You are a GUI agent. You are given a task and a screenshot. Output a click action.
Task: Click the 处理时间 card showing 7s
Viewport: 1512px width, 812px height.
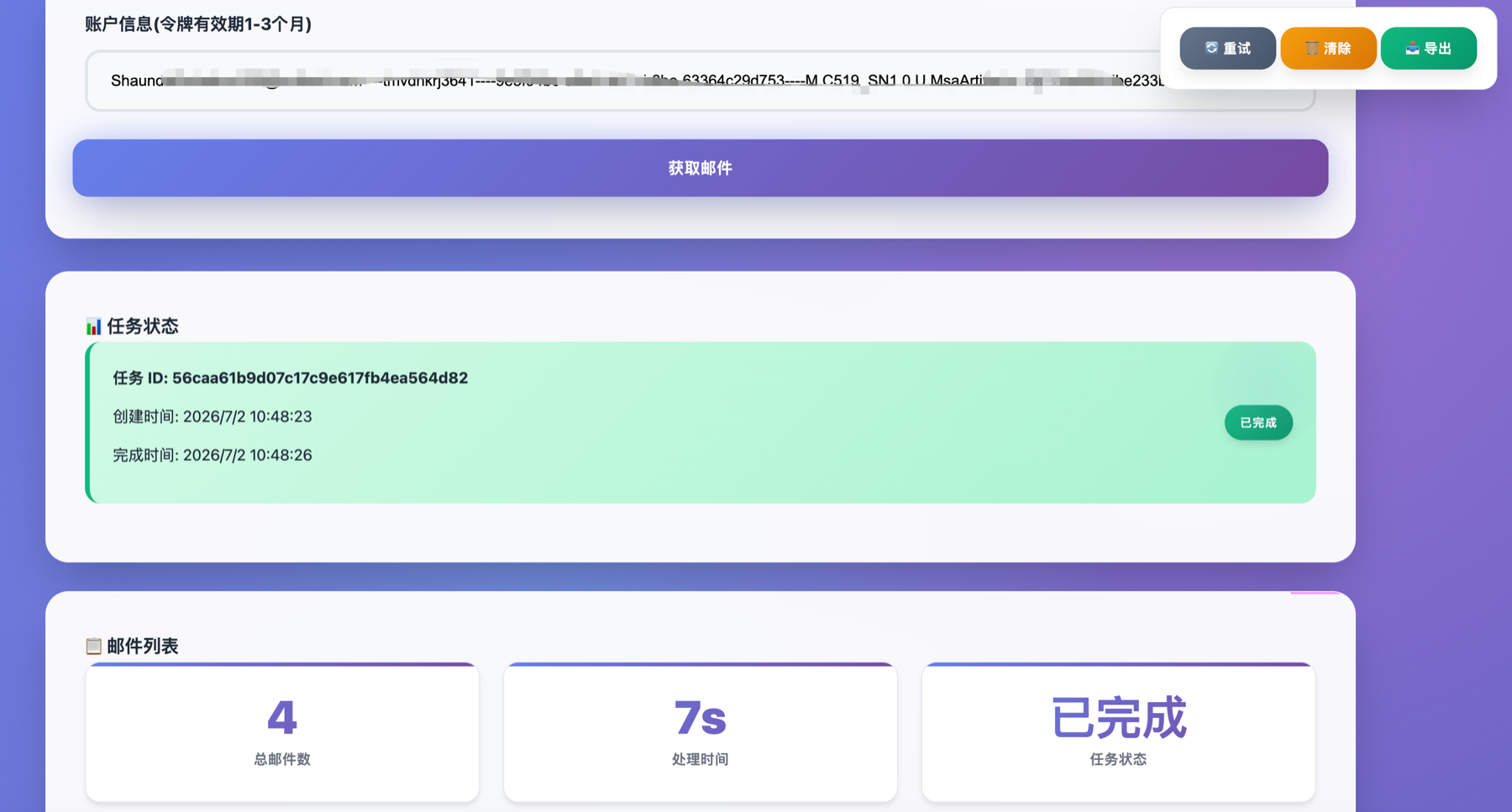701,732
